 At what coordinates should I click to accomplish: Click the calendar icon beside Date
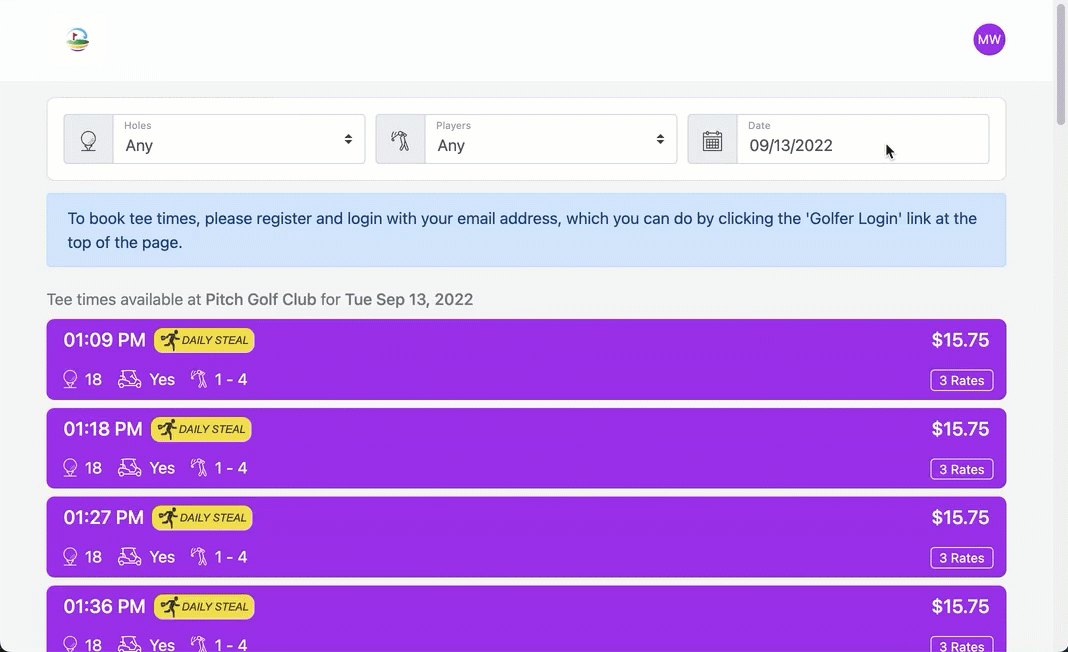click(x=712, y=140)
